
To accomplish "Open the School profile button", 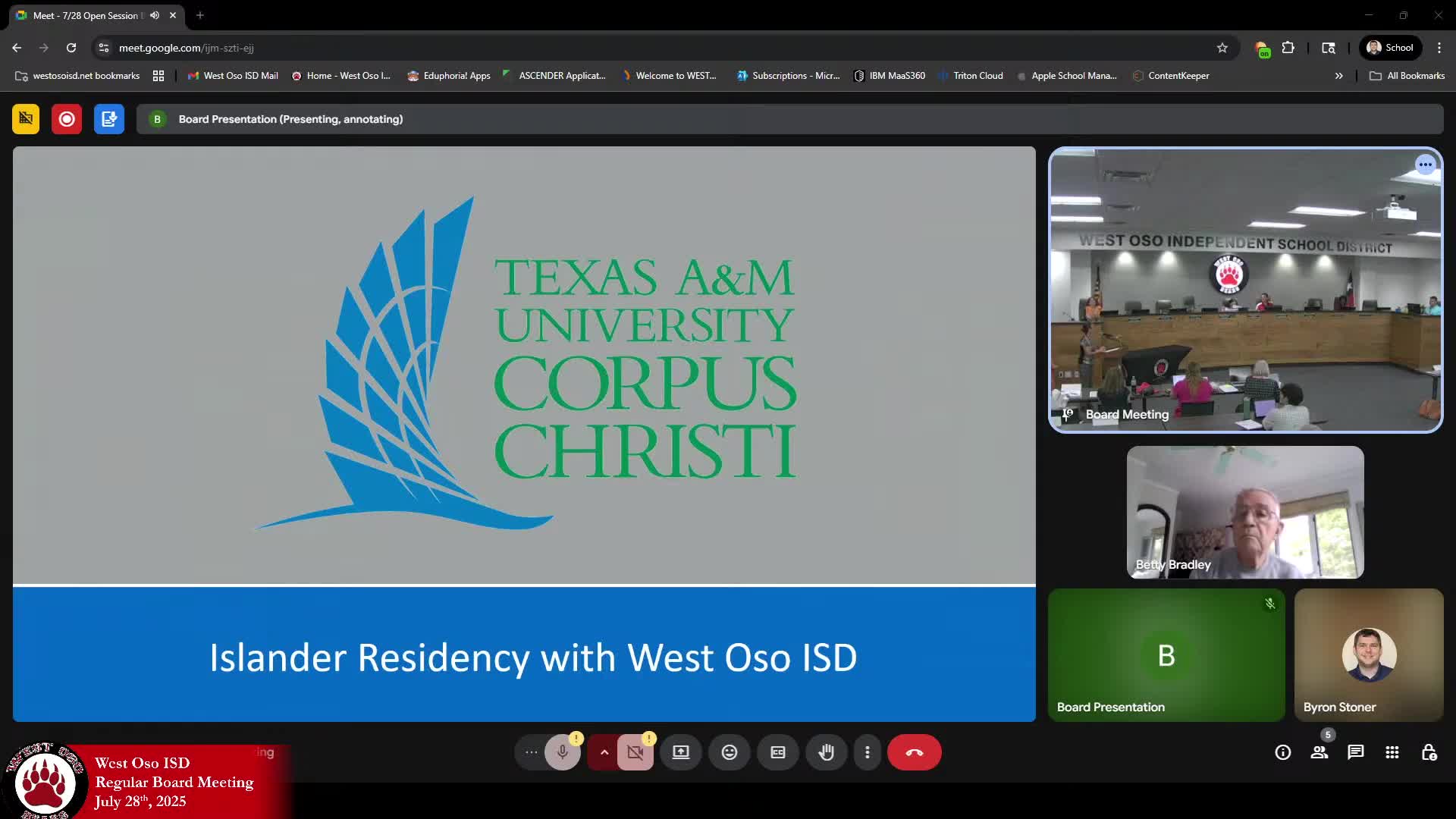I will (1390, 48).
